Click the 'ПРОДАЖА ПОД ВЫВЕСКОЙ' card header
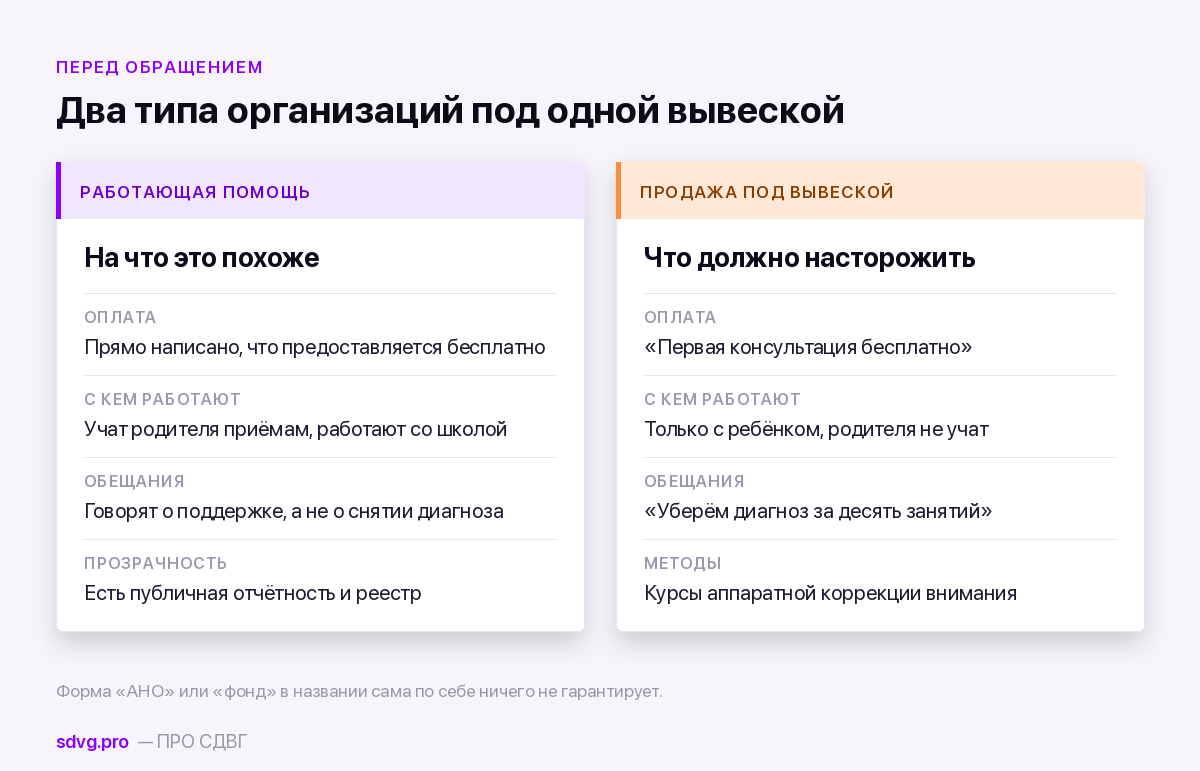The image size is (1200, 771). pyautogui.click(x=880, y=191)
